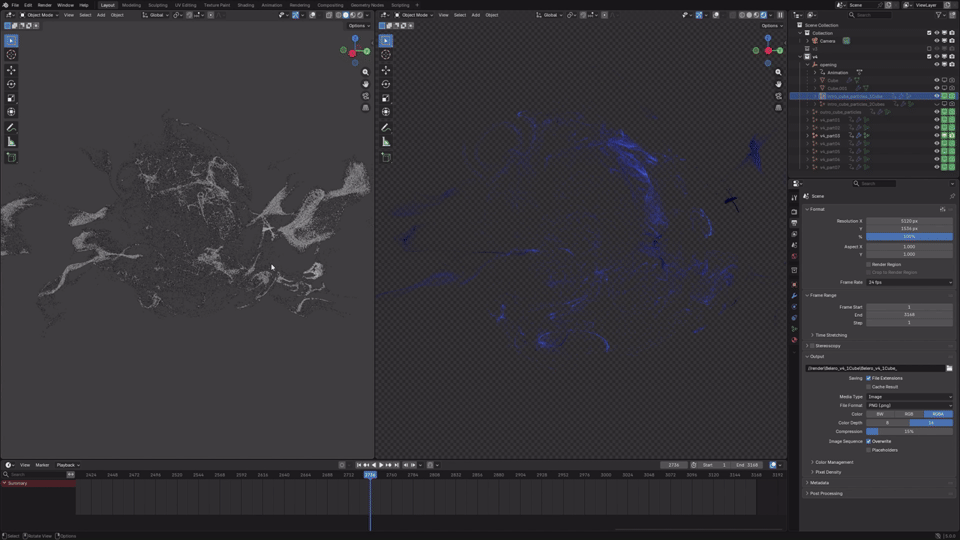Set Color Depth to 8
Image resolution: width=960 pixels, height=540 pixels.
[x=887, y=422]
